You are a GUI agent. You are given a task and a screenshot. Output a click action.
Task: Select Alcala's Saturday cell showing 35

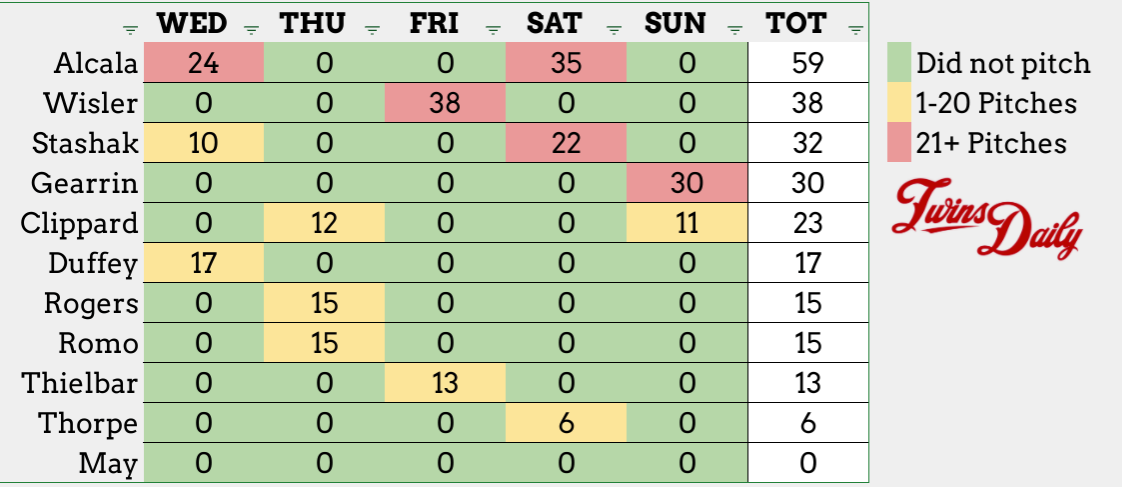(566, 64)
